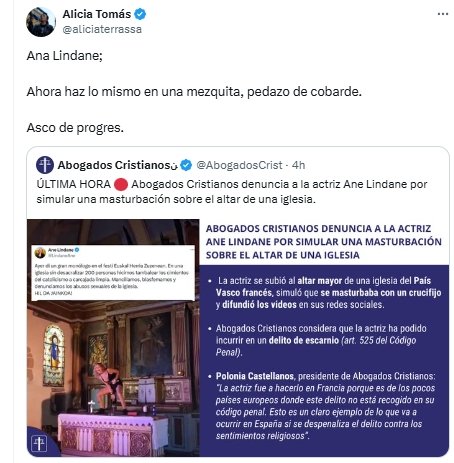
Task: Click the red circle emoji in quoted tweet
Action: [x=121, y=184]
